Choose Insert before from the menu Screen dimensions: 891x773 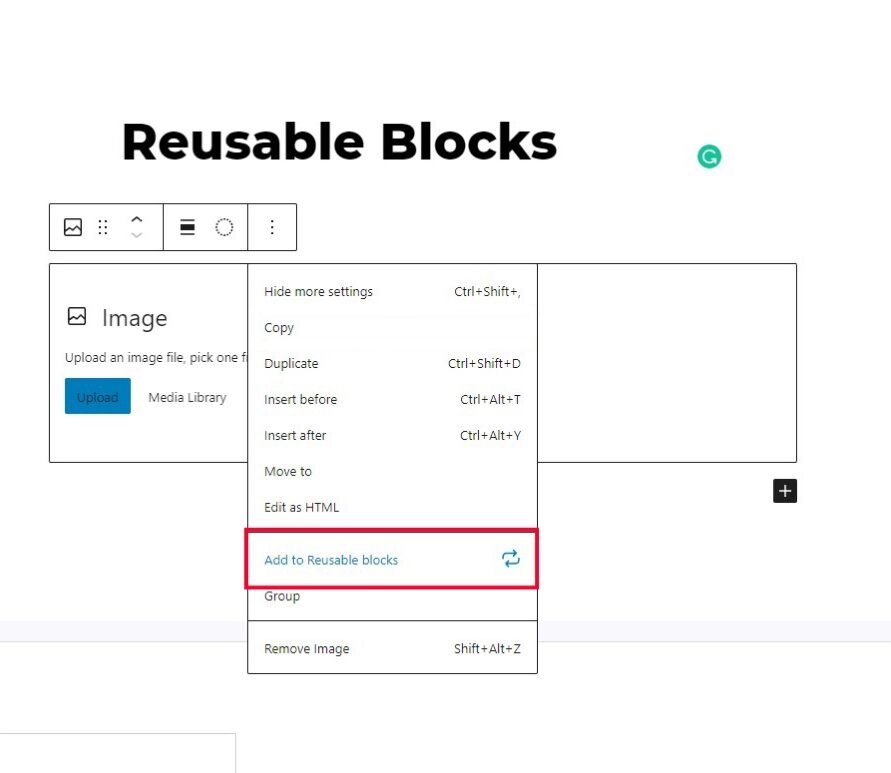pyautogui.click(x=300, y=400)
